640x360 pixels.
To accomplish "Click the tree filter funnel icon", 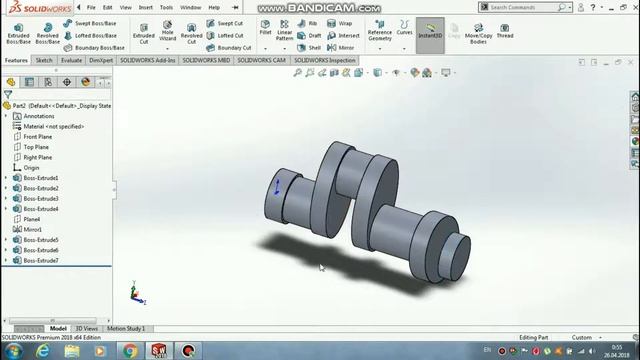I will click(8, 95).
